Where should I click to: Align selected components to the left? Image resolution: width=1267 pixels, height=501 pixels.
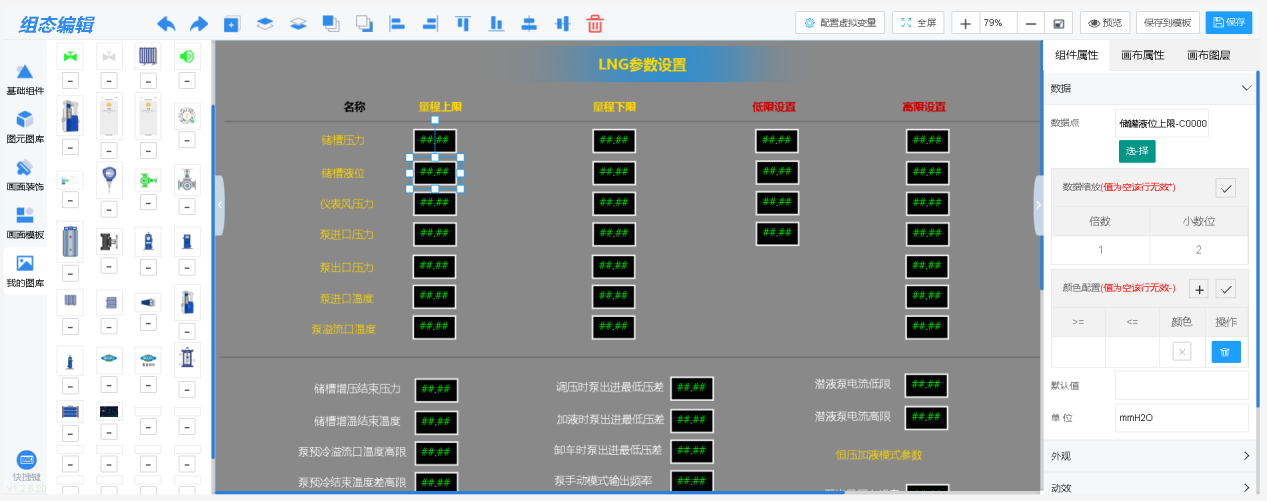coord(396,23)
